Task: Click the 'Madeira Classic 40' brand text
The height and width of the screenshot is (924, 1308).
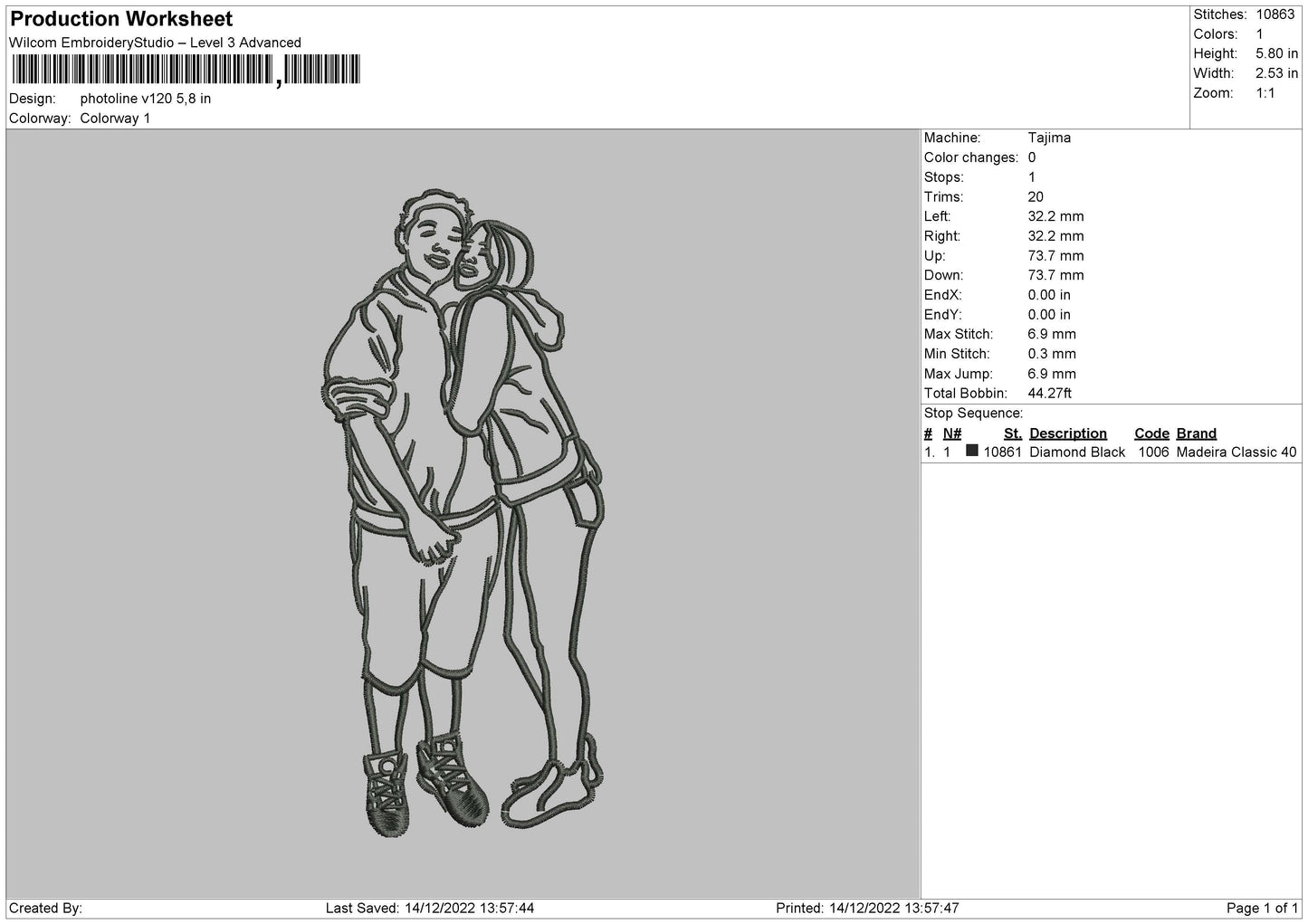Action: [1236, 452]
